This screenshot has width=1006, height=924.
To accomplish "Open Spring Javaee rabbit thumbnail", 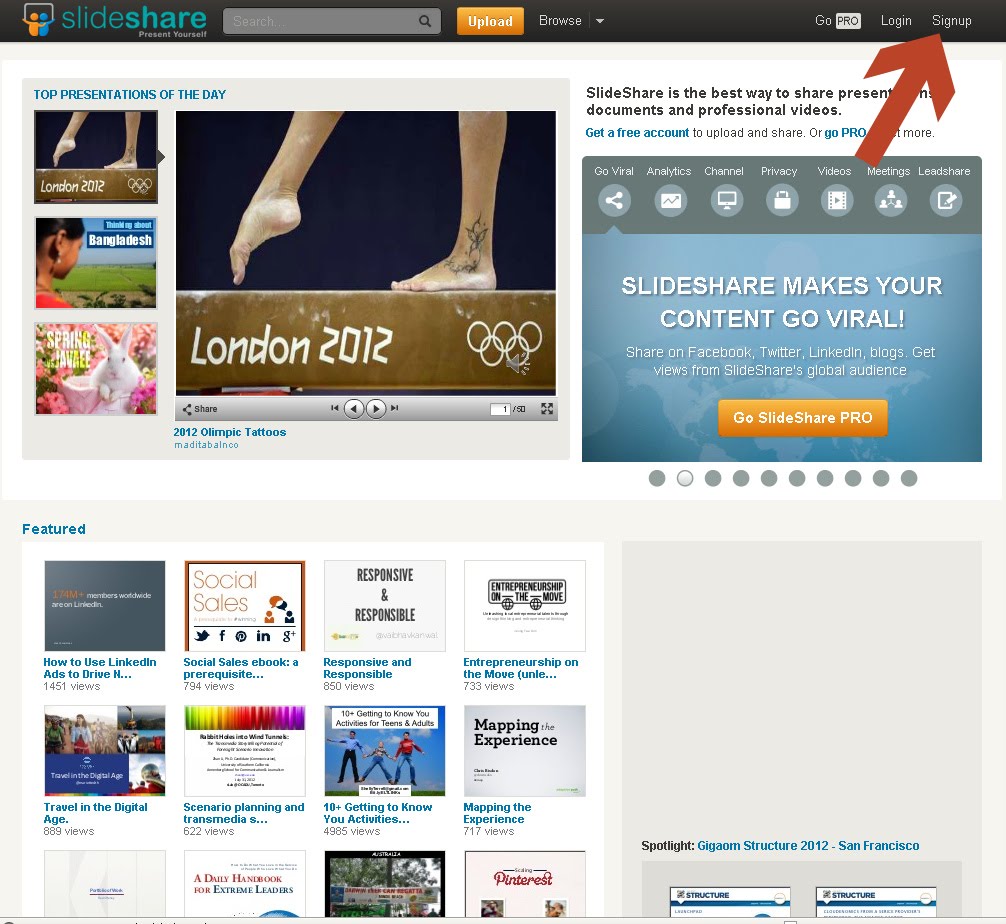I will (x=96, y=369).
